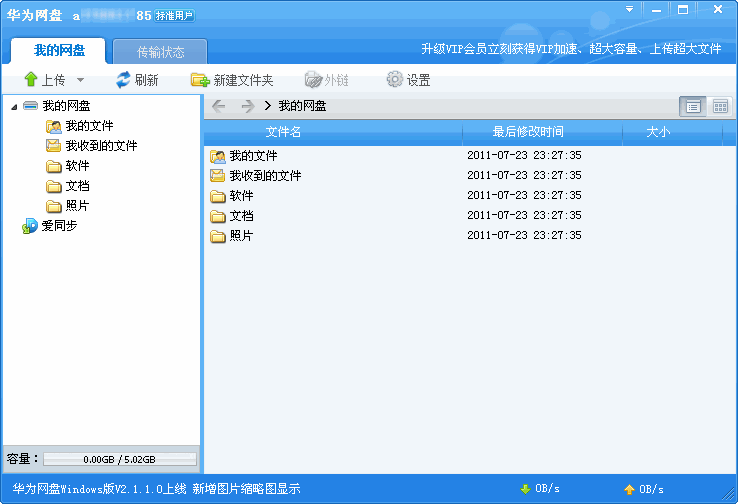Click the modified time of 照片 row
Image resolution: width=738 pixels, height=504 pixels.
[x=524, y=235]
